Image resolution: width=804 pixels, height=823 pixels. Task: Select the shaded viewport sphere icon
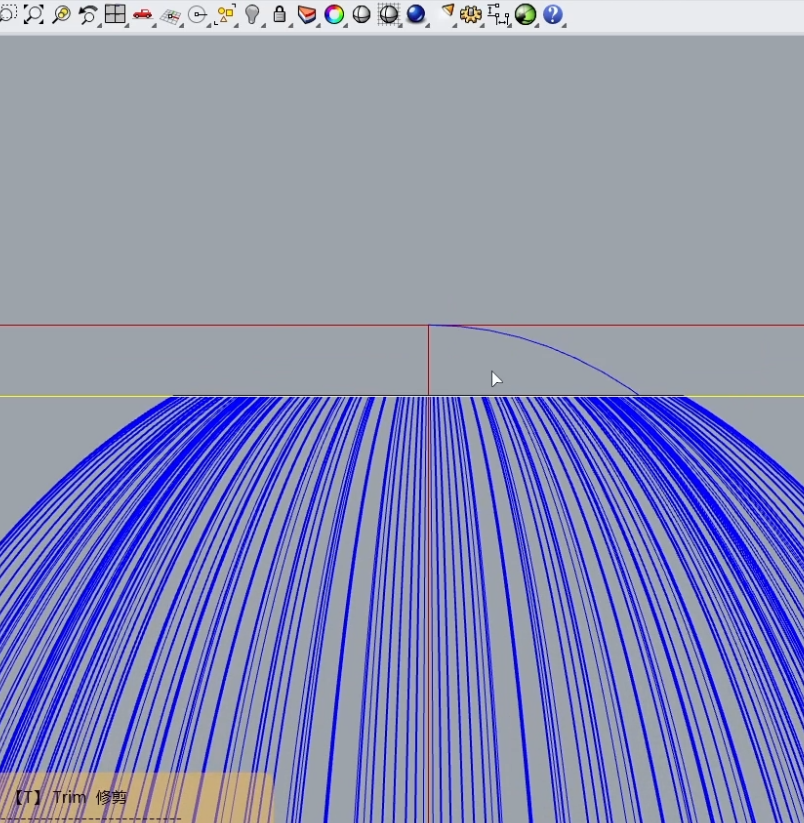pos(361,14)
